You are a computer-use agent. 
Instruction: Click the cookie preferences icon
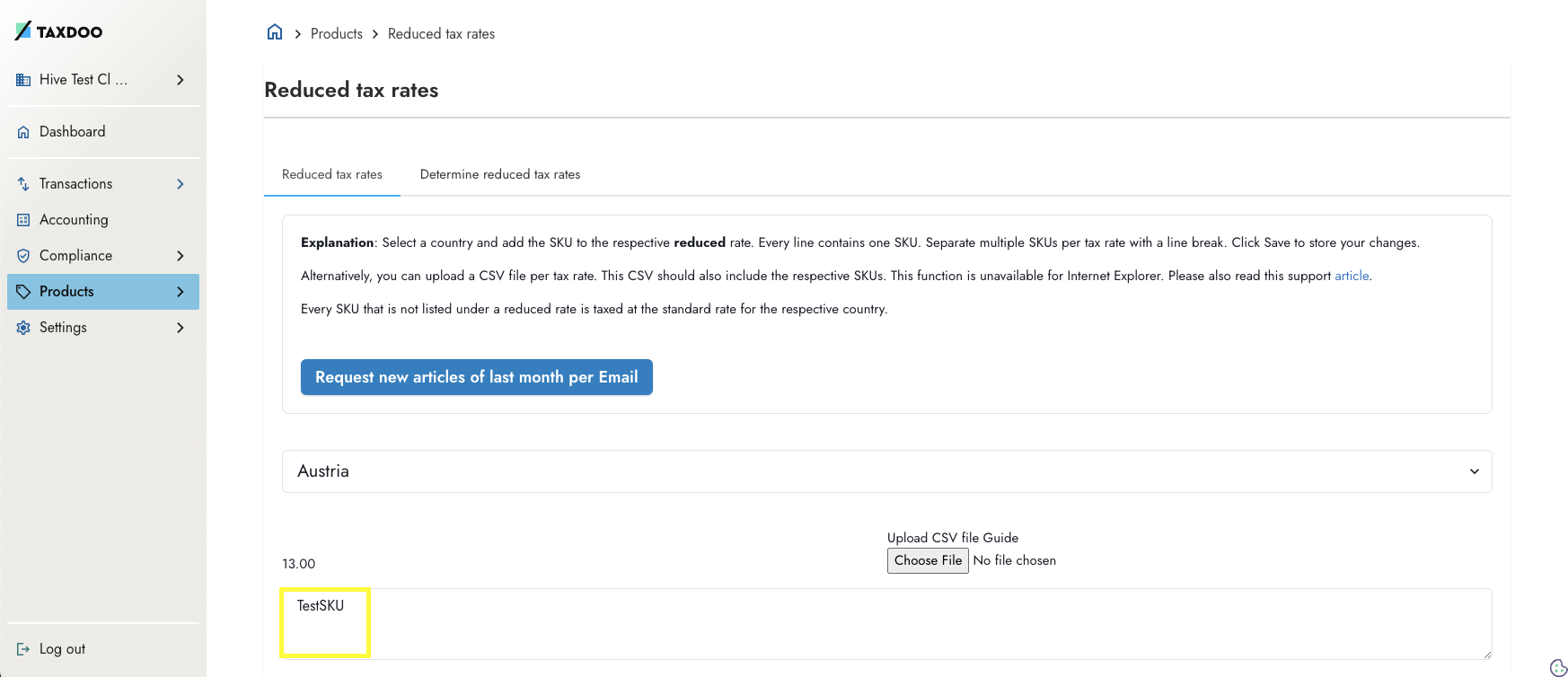coord(1559,667)
